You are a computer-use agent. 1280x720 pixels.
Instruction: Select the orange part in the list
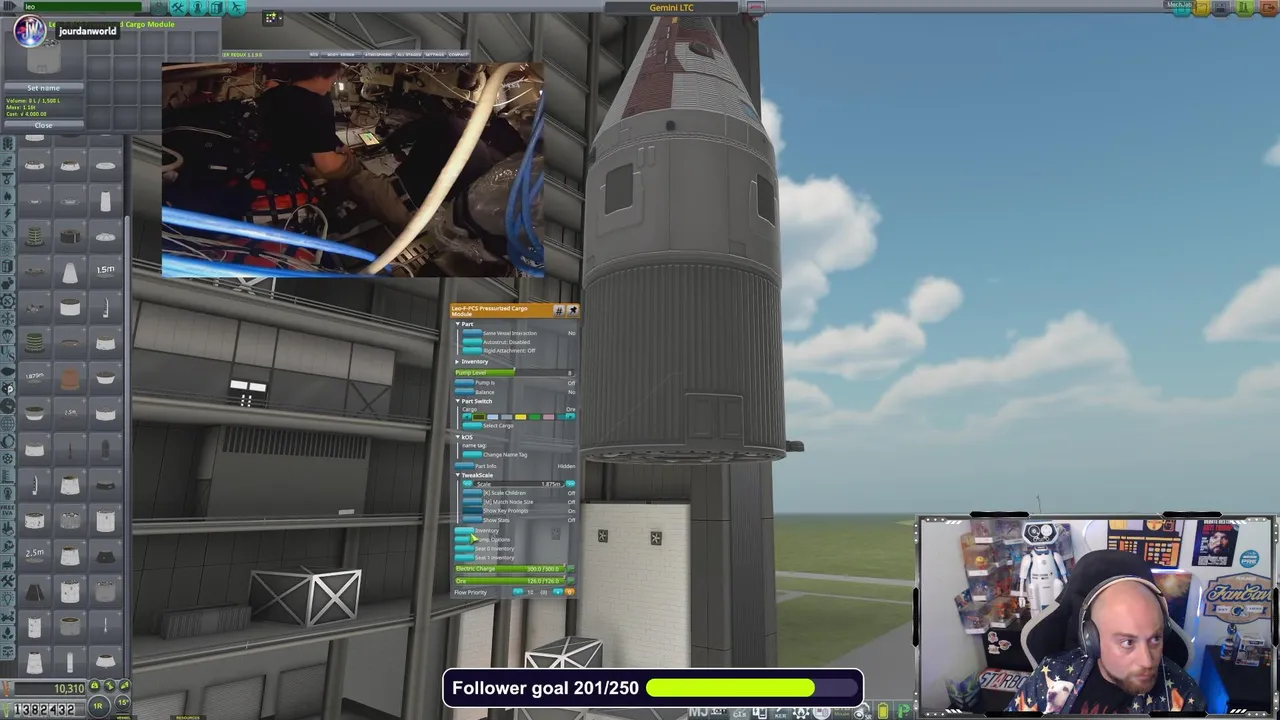pos(69,379)
